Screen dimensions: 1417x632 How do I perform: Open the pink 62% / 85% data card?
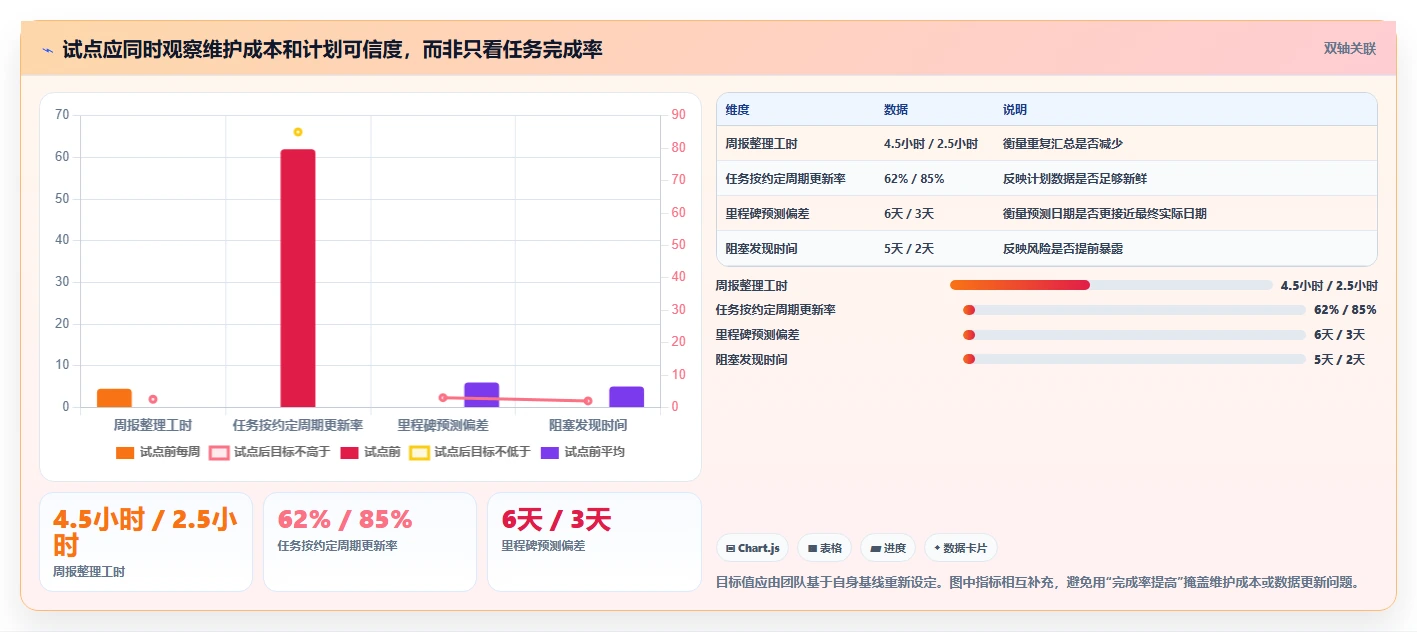370,542
